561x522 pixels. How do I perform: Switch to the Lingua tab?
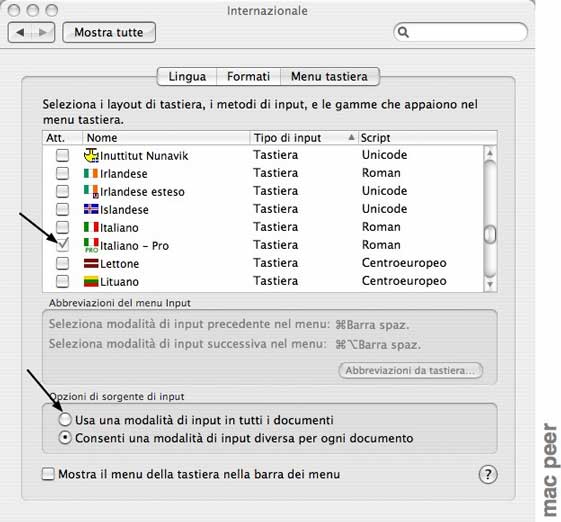[187, 77]
